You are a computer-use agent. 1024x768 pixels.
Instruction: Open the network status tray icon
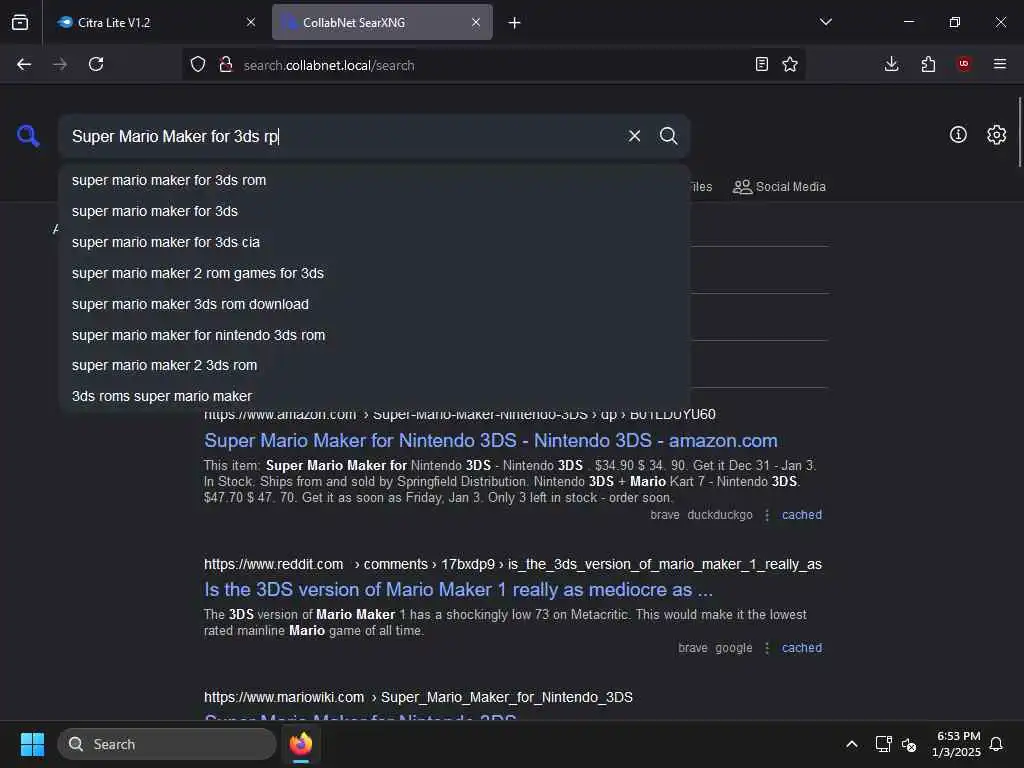[883, 744]
